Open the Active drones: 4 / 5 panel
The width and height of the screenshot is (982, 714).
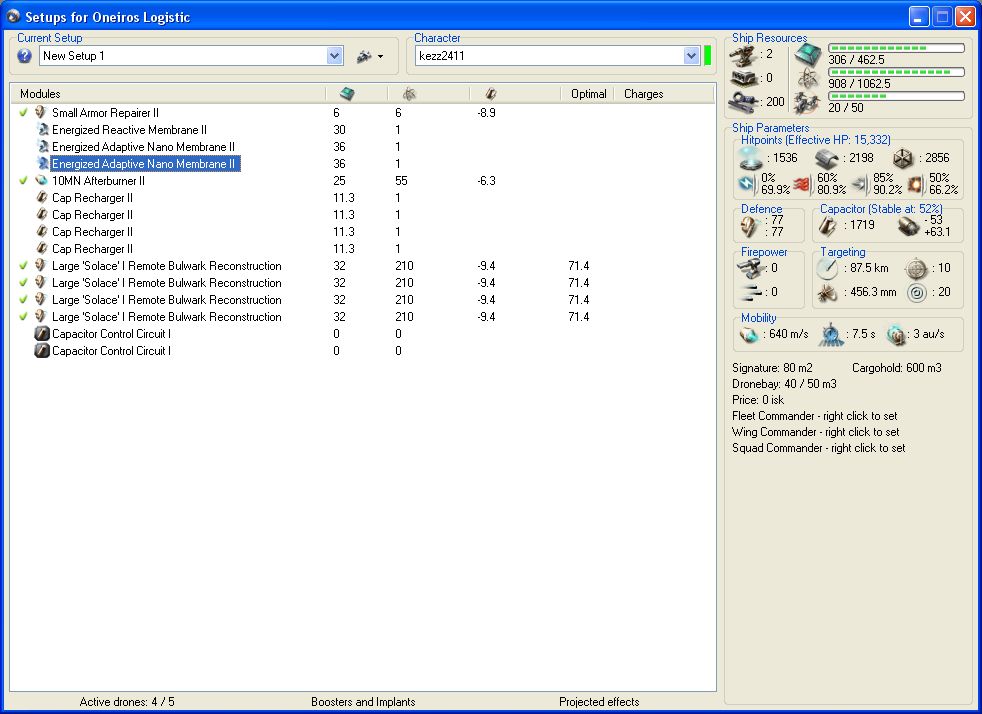click(x=127, y=701)
